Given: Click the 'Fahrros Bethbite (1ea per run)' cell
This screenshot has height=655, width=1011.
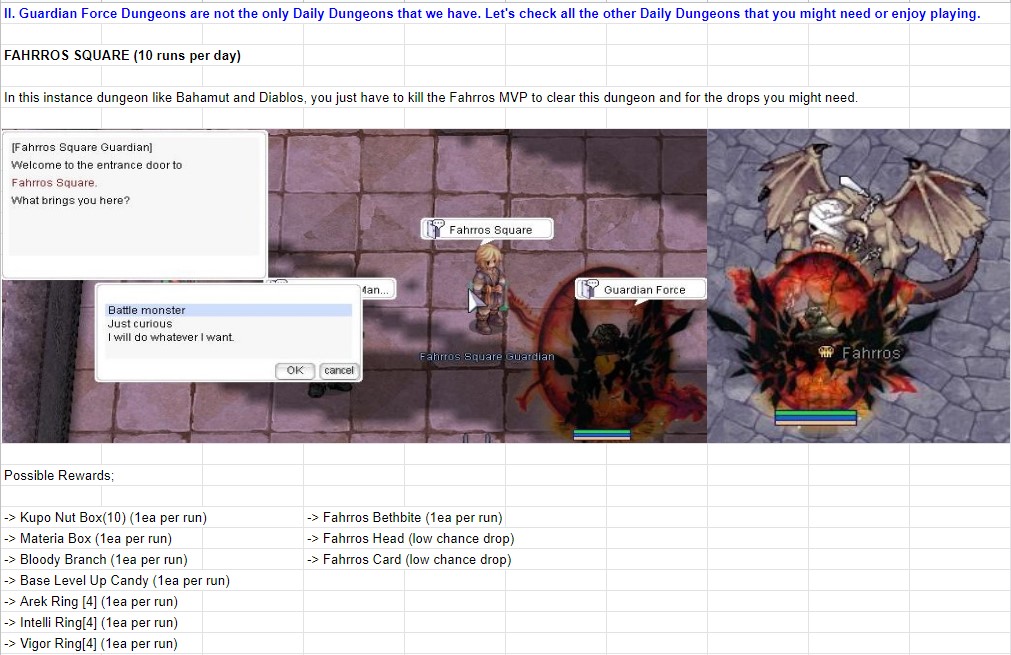Looking at the screenshot, I should [x=404, y=517].
